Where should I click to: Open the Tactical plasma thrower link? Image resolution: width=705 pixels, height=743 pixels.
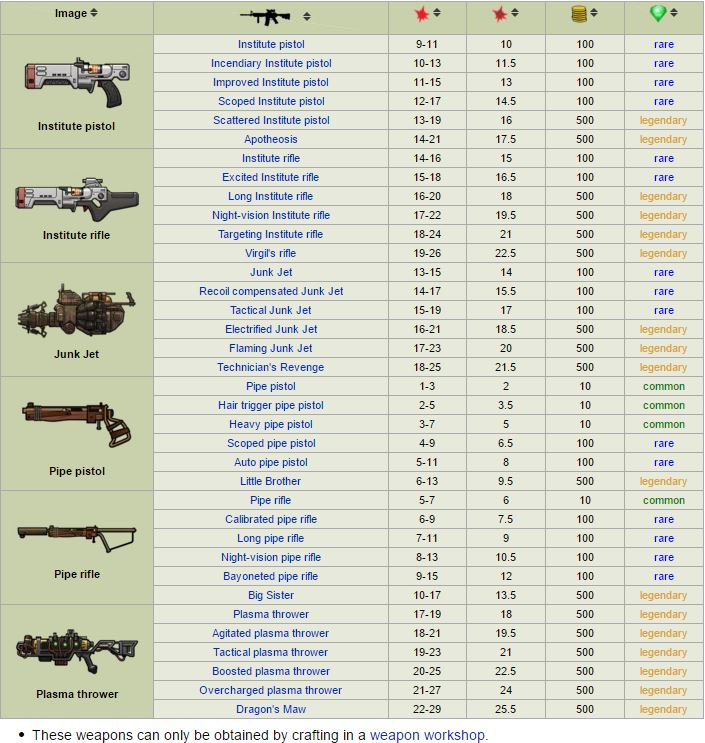coord(271,652)
